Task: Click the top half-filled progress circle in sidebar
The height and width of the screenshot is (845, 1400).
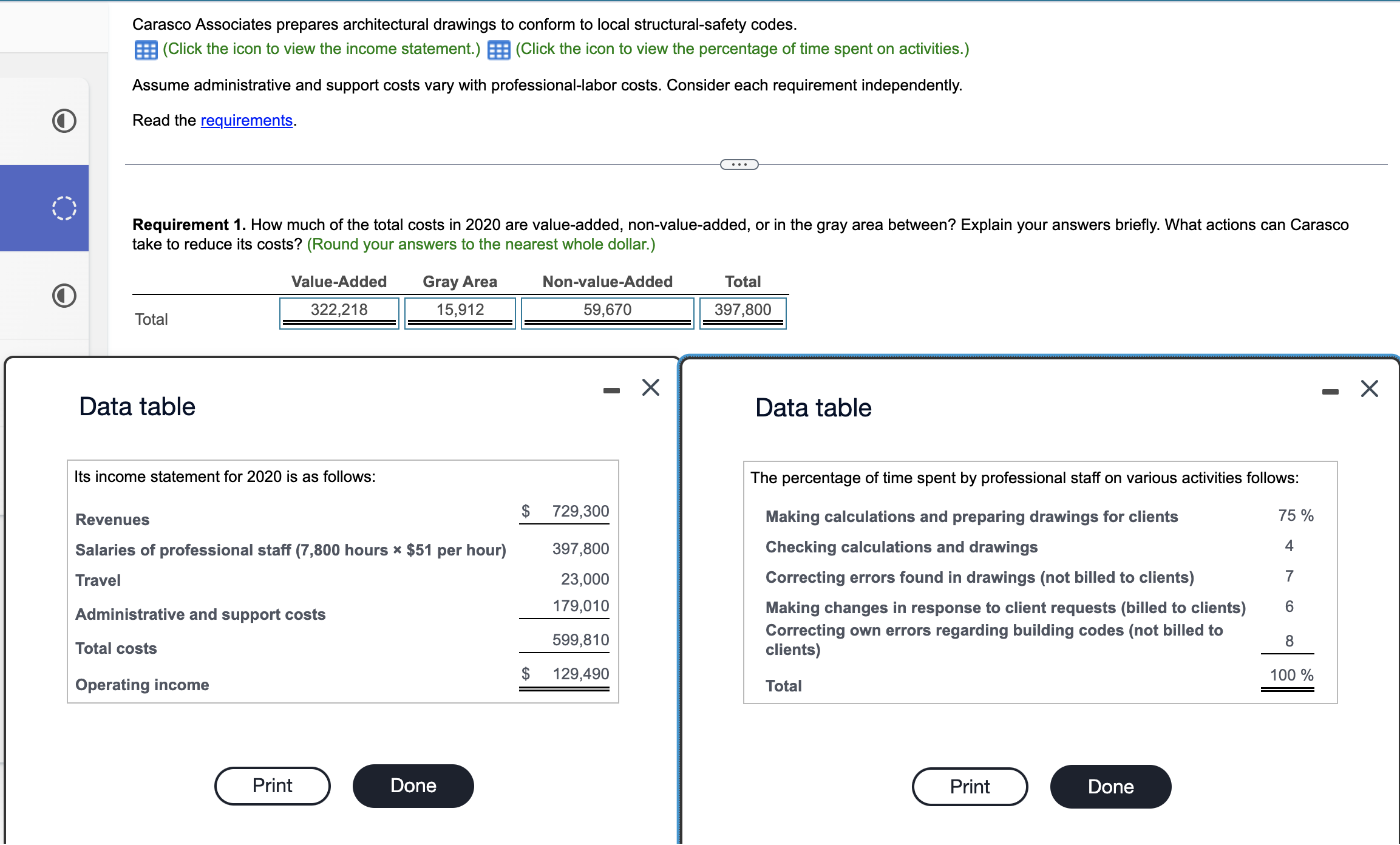Action: coord(63,121)
